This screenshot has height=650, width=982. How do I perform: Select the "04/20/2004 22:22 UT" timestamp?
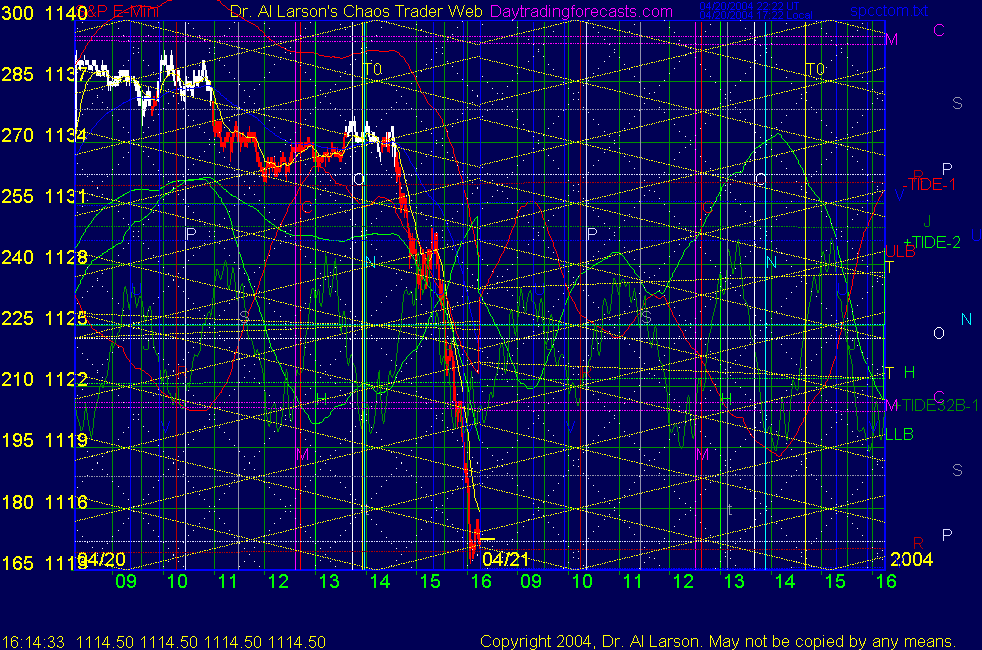coord(749,6)
